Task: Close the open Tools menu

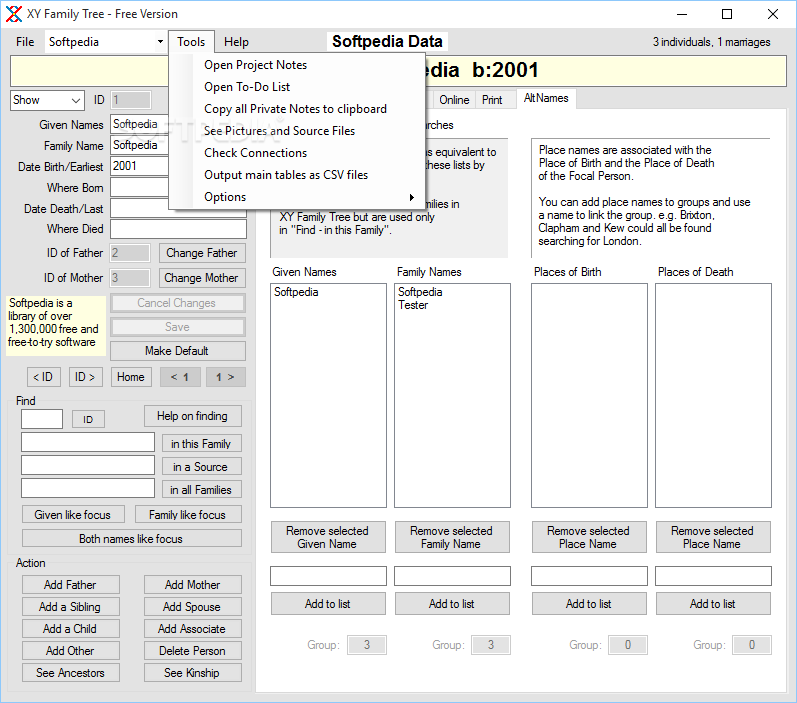Action: coord(191,42)
